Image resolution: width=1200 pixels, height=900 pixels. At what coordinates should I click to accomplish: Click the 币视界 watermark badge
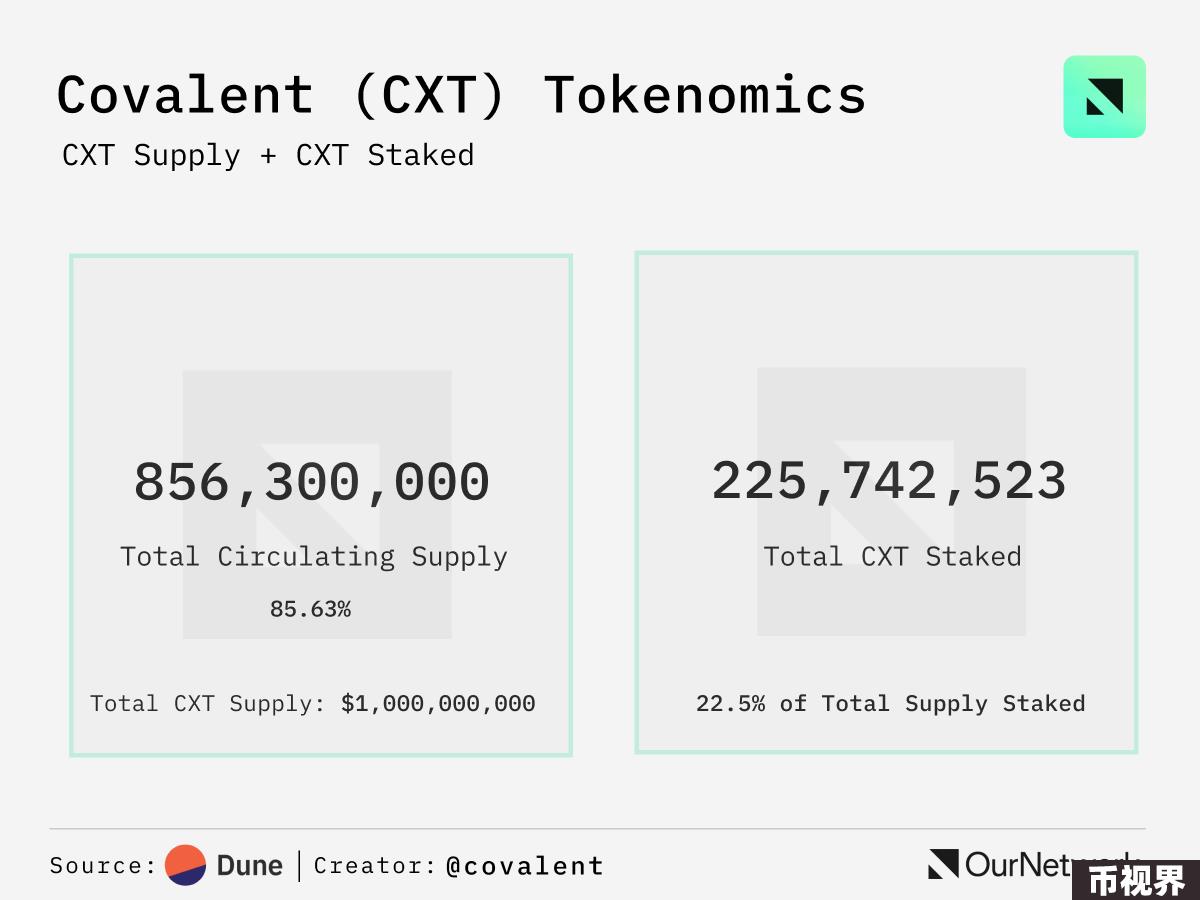pos(1135,880)
